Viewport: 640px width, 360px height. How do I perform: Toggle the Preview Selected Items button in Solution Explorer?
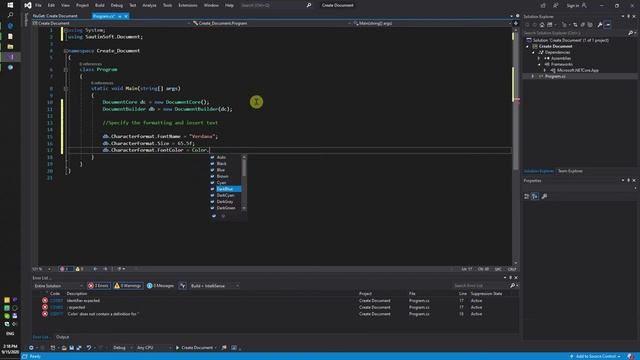608,25
